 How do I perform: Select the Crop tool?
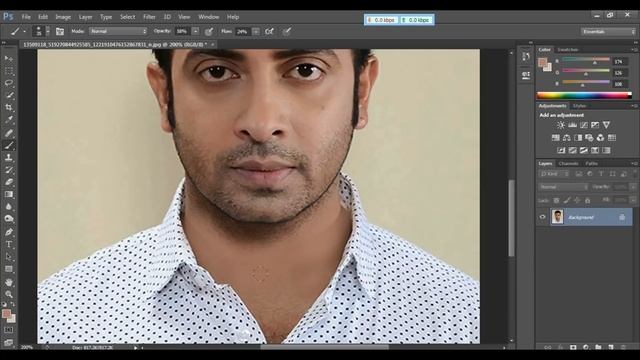click(x=9, y=108)
